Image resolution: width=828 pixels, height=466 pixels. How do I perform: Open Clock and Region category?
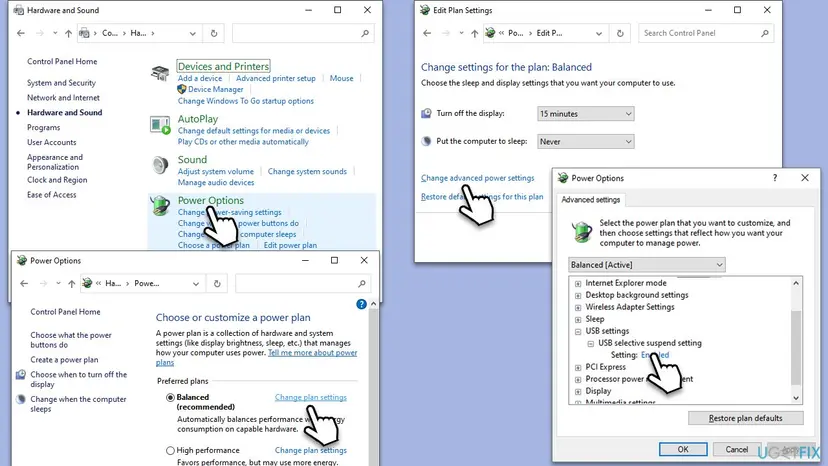57,180
